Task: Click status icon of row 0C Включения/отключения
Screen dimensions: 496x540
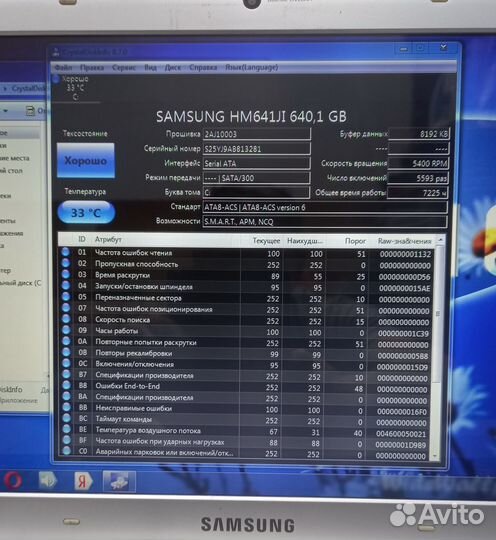Action: coord(66,363)
